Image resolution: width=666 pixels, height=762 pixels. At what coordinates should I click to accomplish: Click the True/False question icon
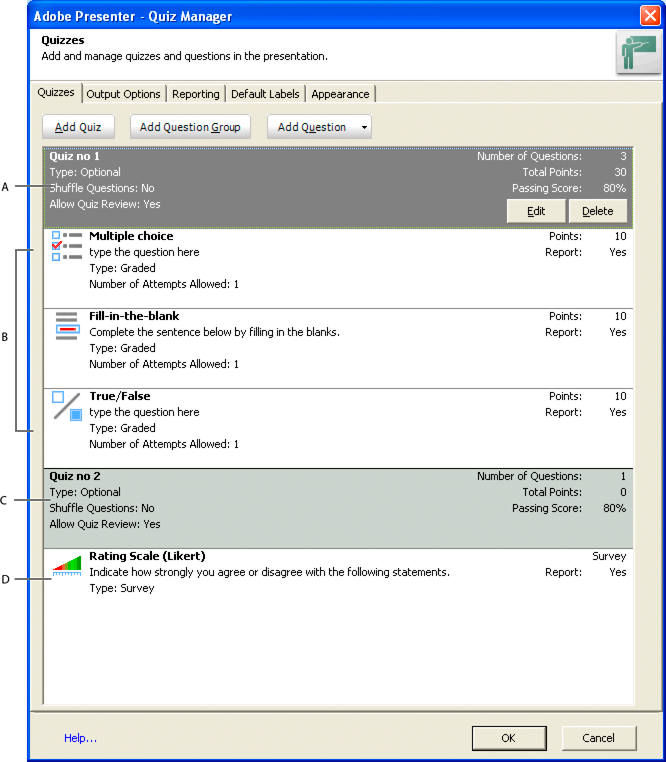coord(67,405)
